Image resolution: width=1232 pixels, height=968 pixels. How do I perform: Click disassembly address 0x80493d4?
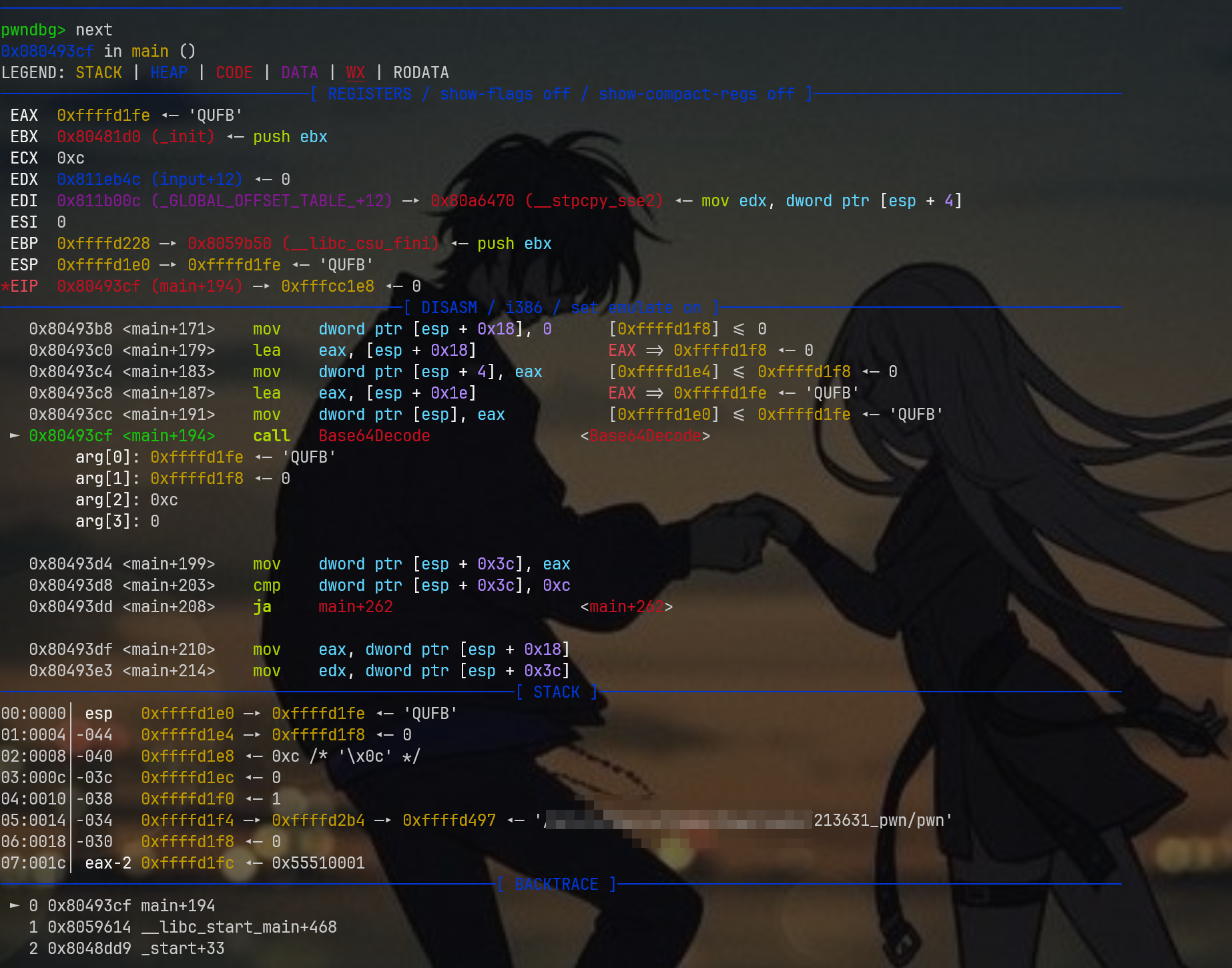71,564
